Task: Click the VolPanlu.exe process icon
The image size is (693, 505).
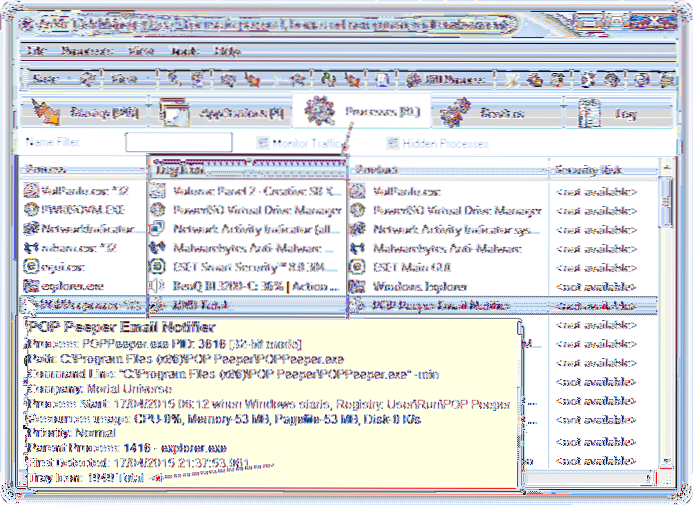Action: pyautogui.click(x=31, y=190)
